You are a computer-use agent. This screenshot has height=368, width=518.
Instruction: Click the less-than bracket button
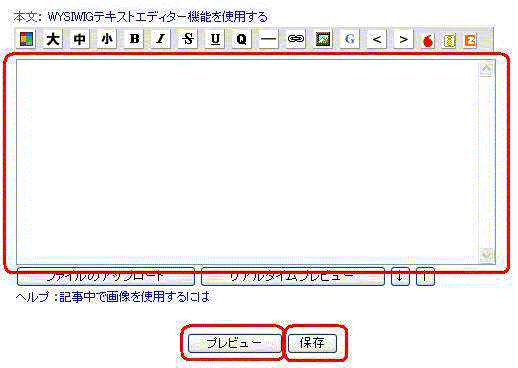point(377,39)
